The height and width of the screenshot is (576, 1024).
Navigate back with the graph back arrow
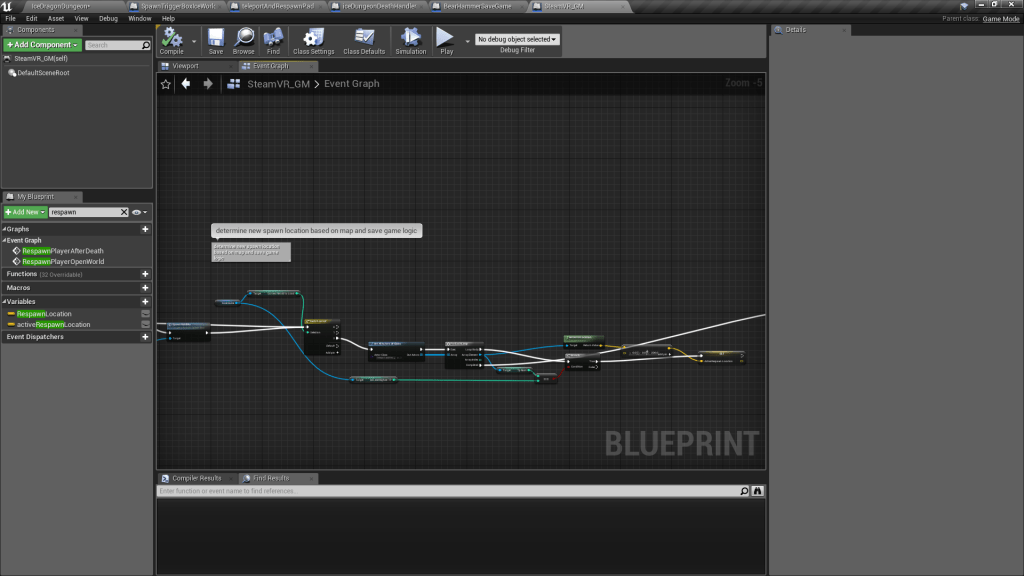click(186, 84)
